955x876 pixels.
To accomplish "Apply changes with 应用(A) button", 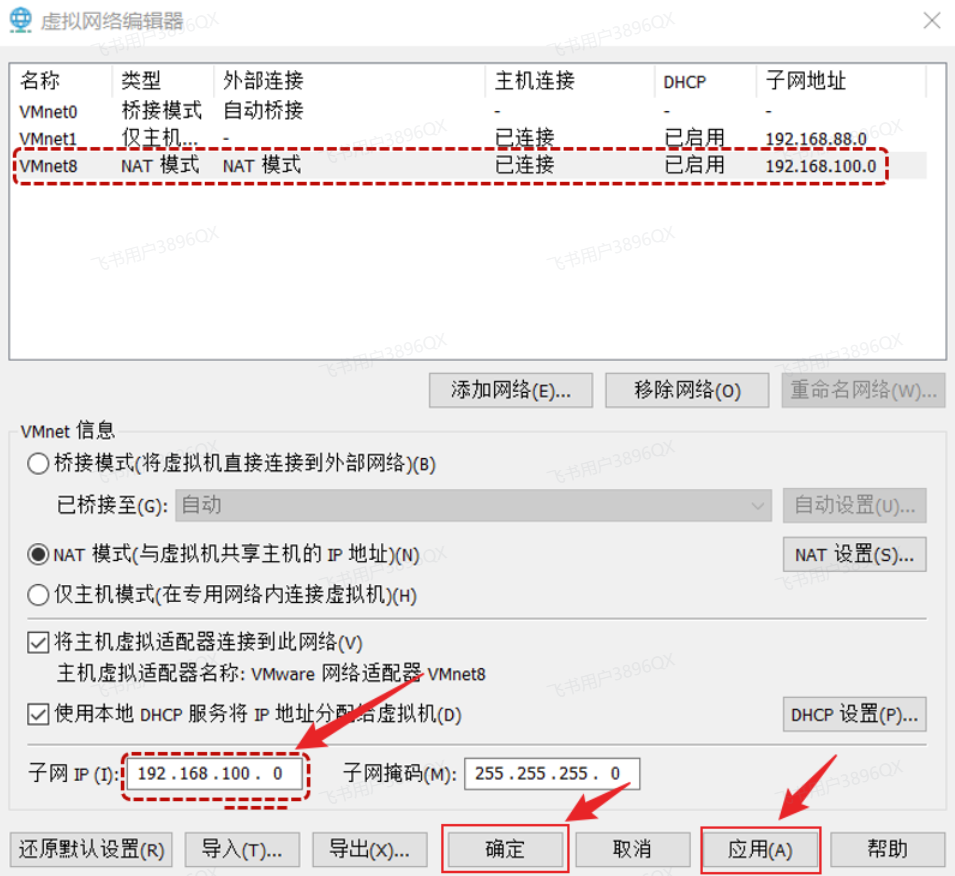I will (760, 849).
